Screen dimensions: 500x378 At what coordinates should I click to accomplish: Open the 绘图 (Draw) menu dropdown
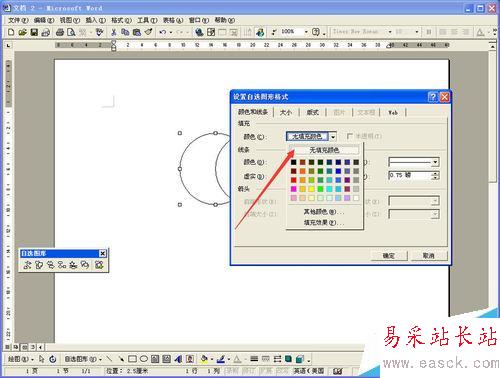[x=21, y=359]
